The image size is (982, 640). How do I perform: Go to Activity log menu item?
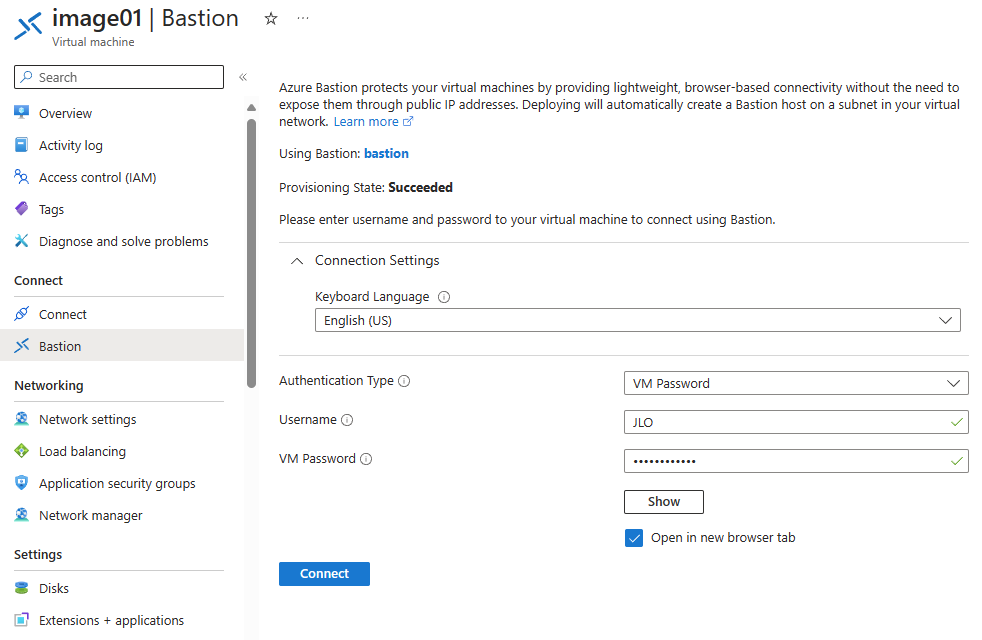[x=71, y=145]
